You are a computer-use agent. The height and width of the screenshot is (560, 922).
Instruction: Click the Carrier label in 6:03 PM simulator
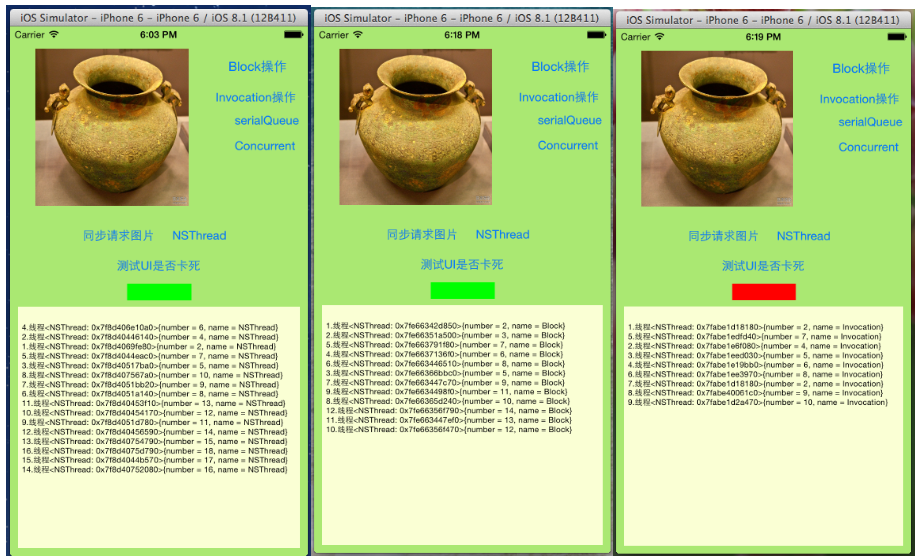(x=29, y=35)
